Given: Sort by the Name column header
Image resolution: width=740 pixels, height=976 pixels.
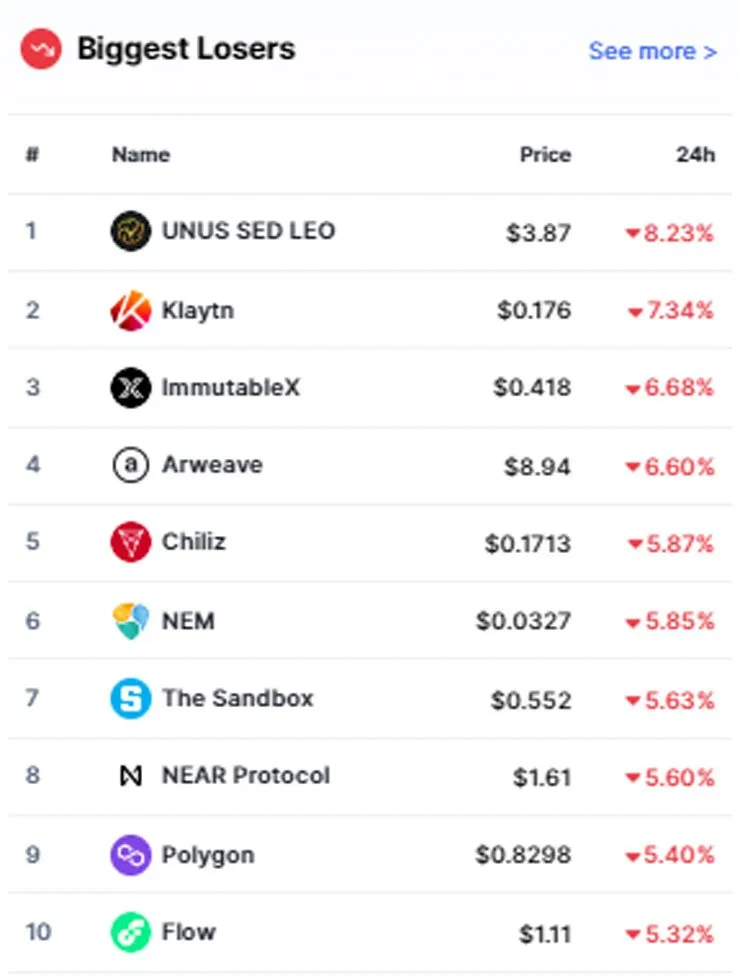Looking at the screenshot, I should (x=141, y=154).
